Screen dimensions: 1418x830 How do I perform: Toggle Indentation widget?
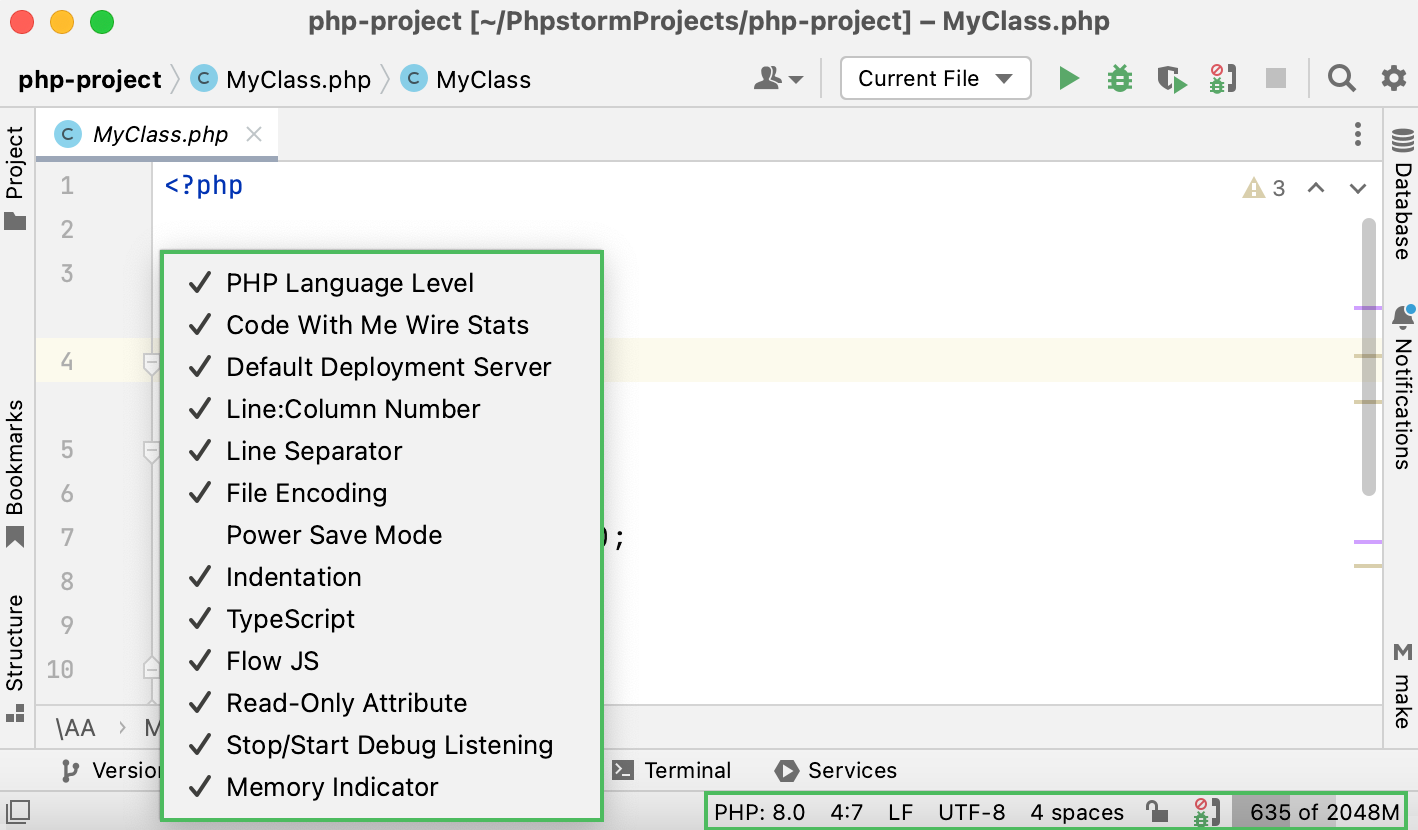coord(381,577)
